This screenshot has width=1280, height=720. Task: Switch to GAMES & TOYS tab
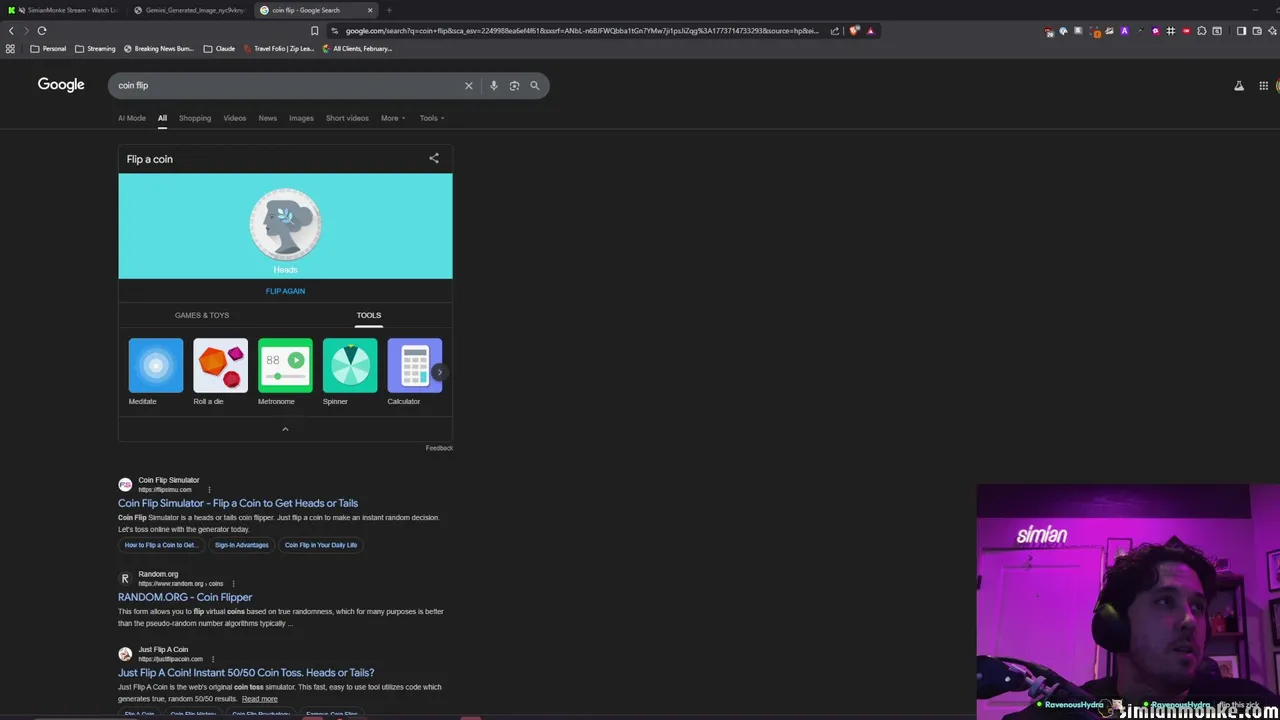coord(202,315)
